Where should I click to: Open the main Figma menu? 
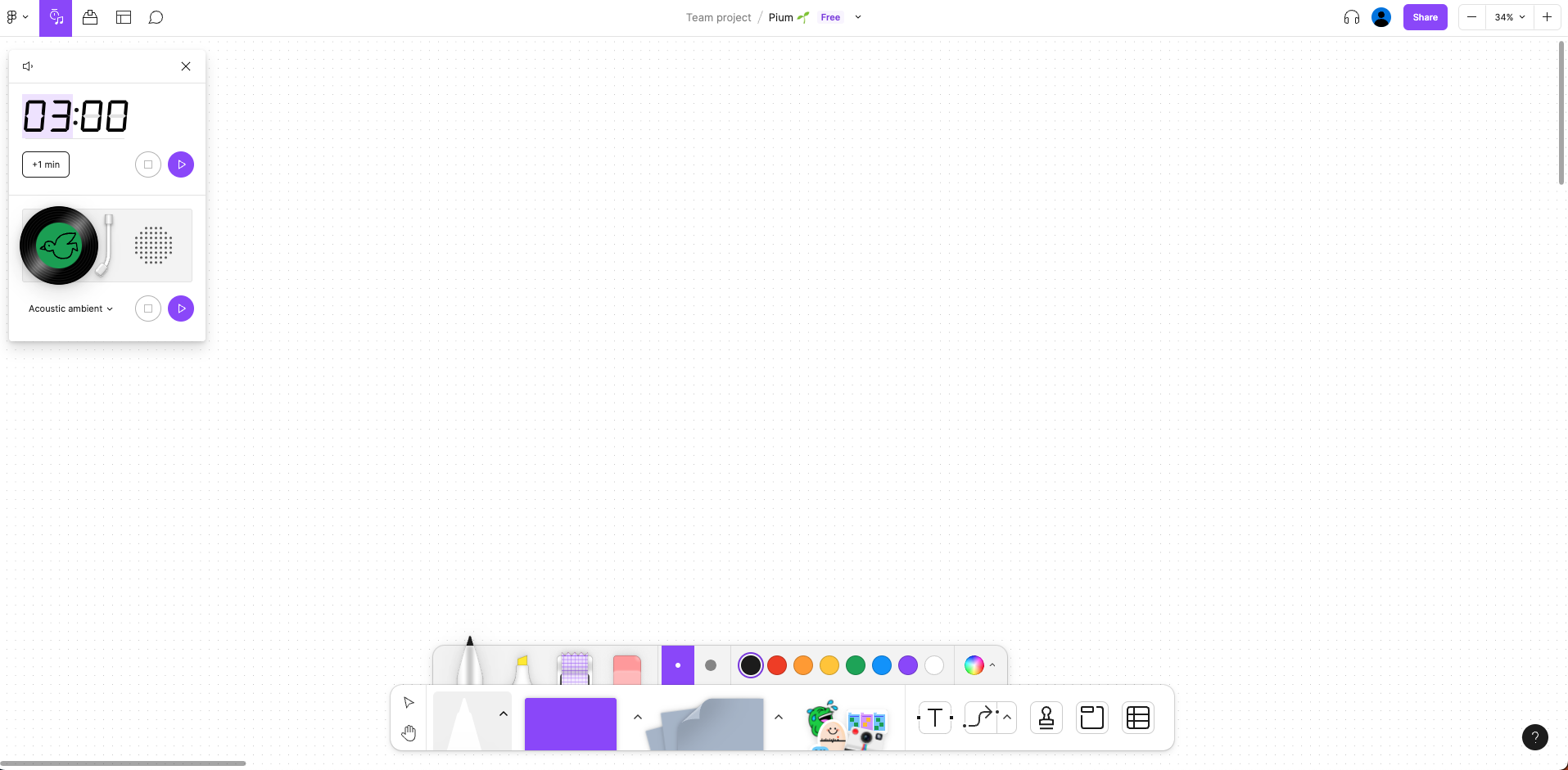coord(17,17)
